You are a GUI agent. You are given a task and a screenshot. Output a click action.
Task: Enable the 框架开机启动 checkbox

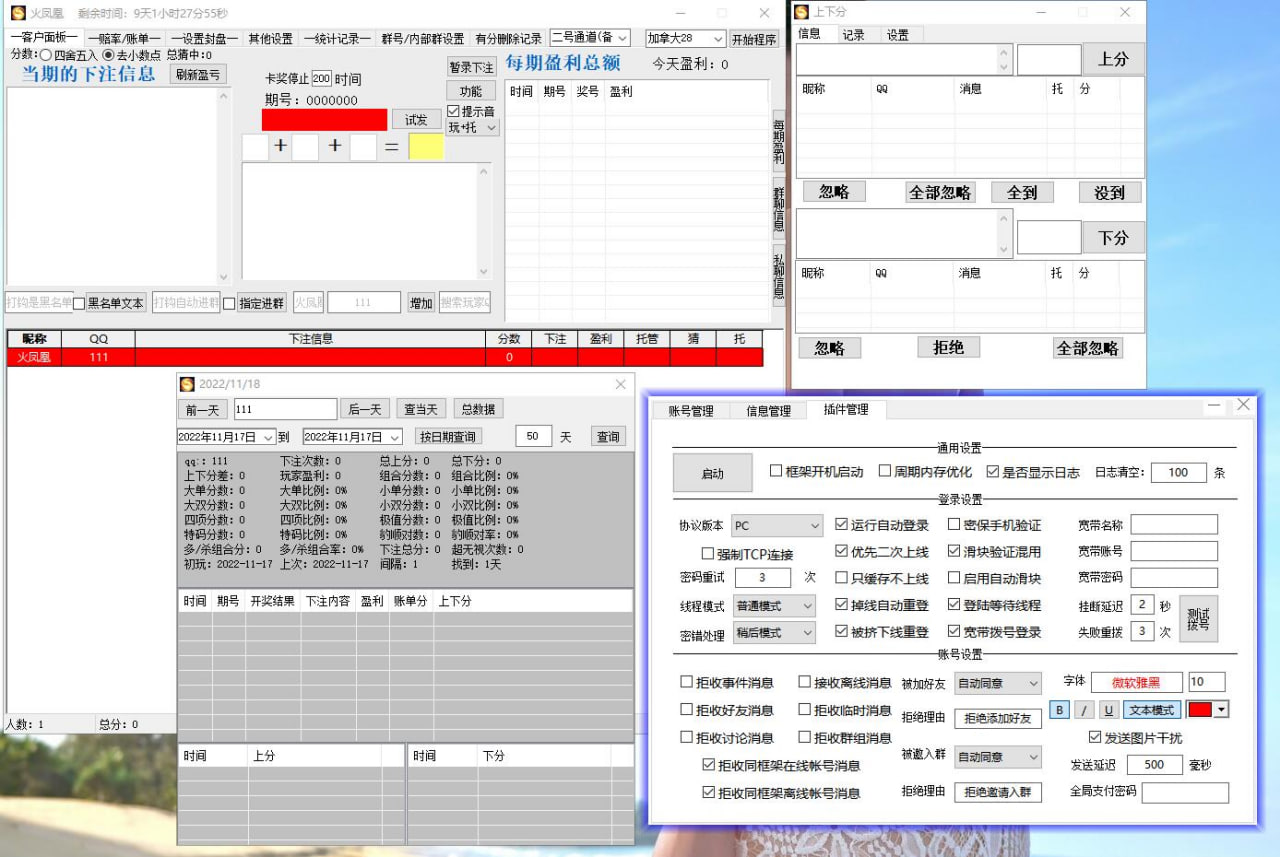click(776, 472)
